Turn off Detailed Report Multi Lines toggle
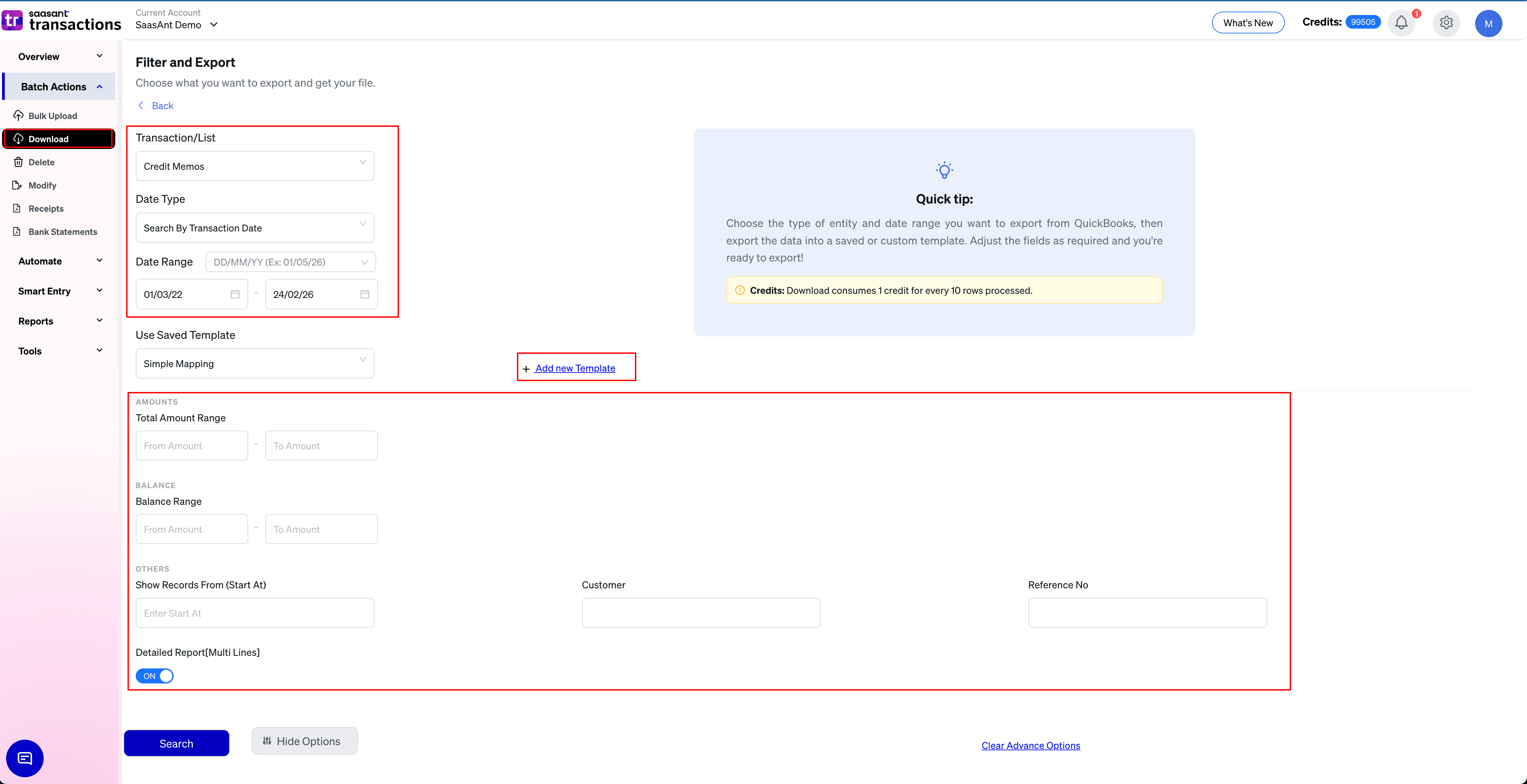This screenshot has width=1527, height=784. tap(154, 676)
